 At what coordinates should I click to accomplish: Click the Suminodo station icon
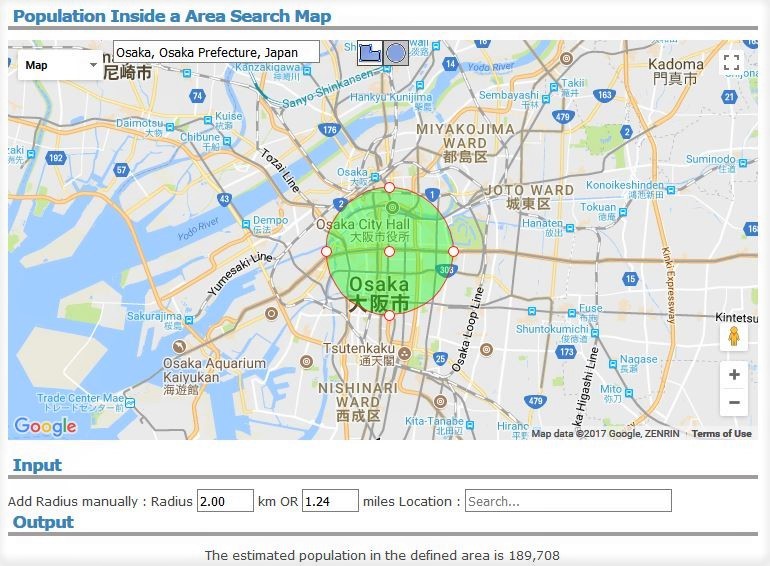pos(742,163)
